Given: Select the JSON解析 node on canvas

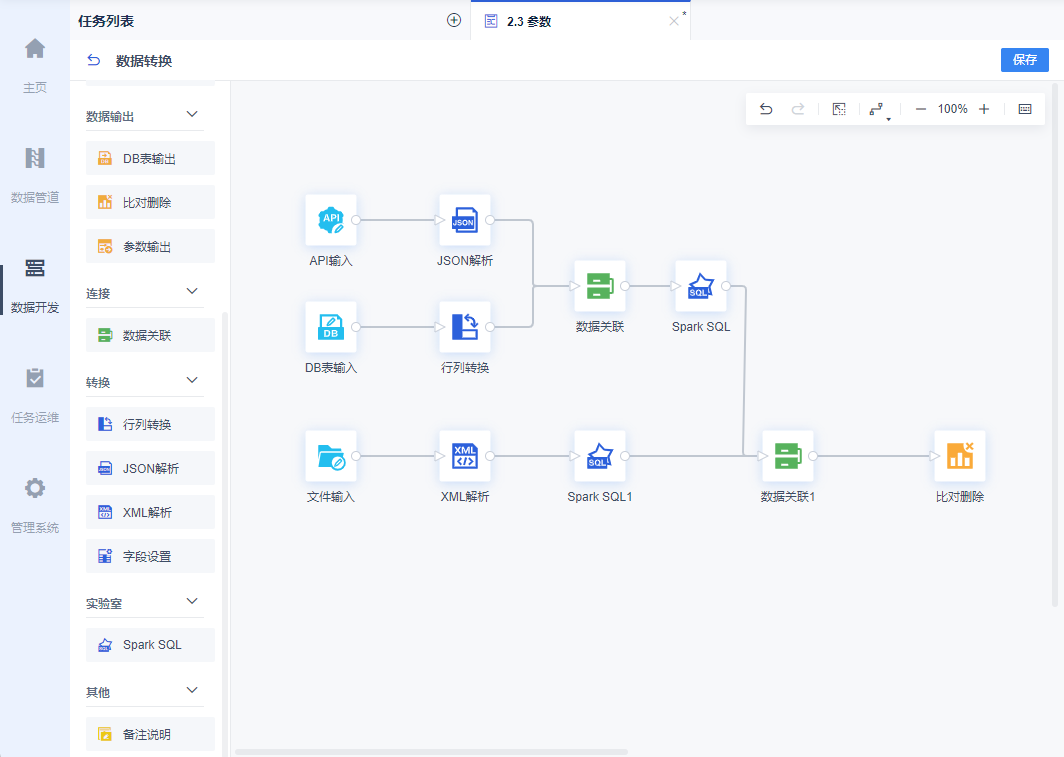Looking at the screenshot, I should [465, 220].
